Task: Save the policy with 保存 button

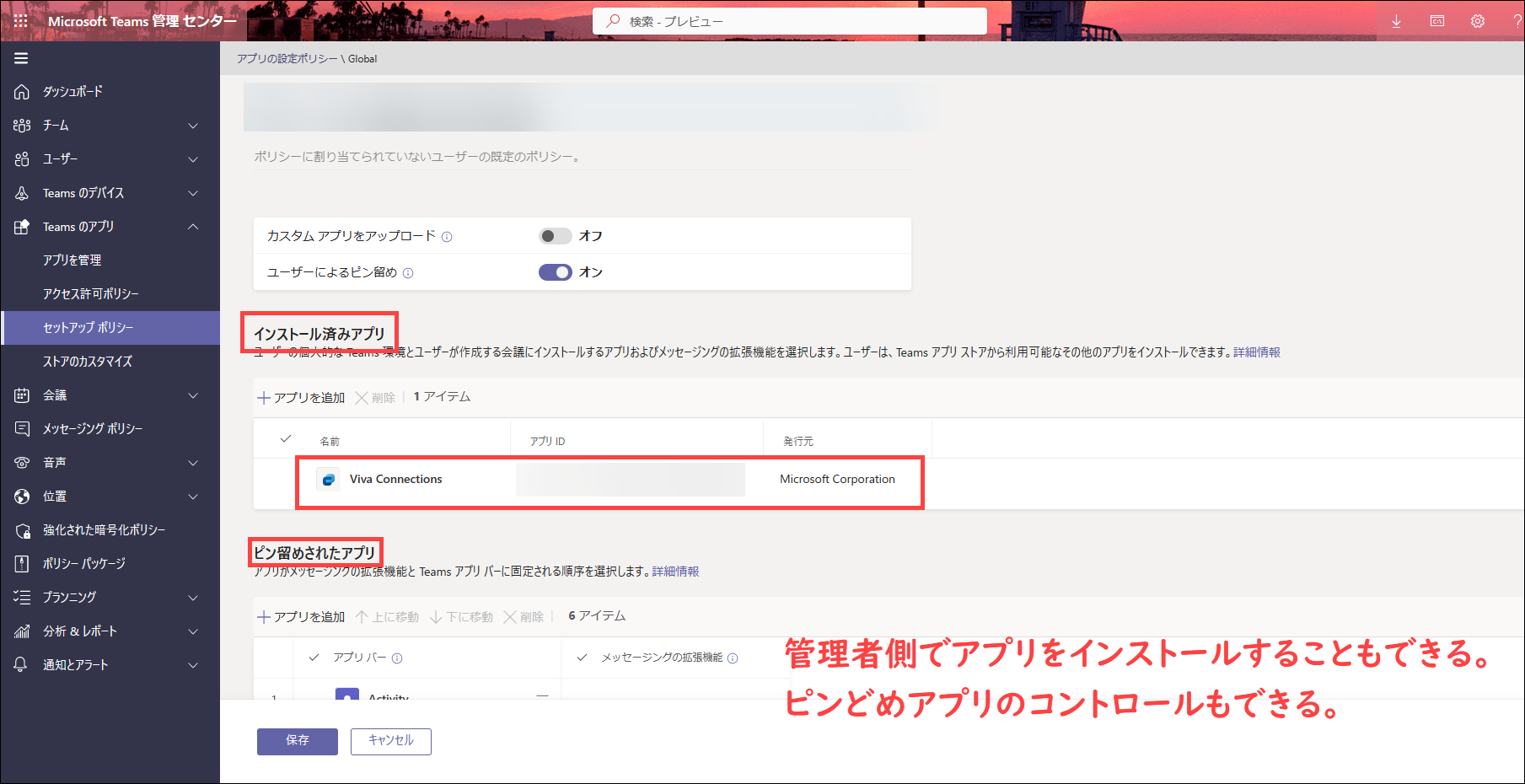Action: pos(298,741)
